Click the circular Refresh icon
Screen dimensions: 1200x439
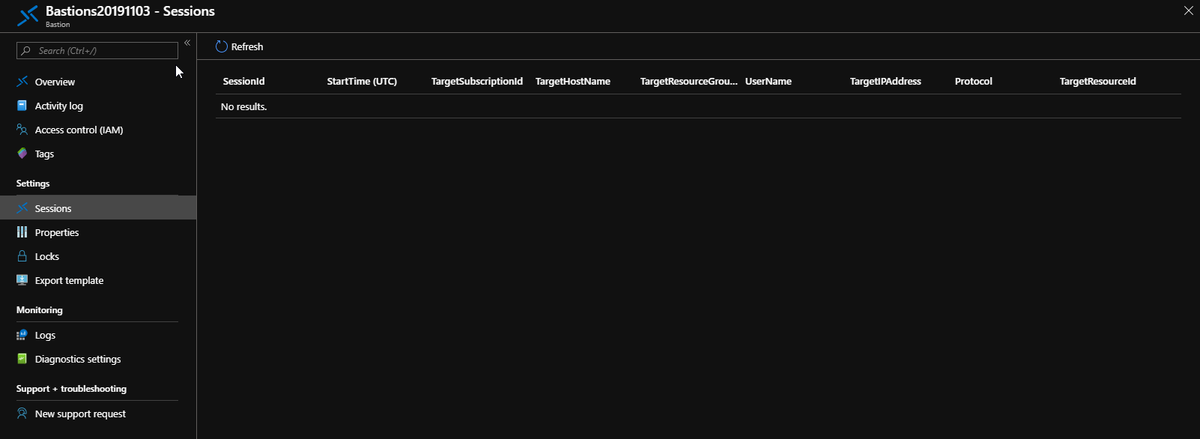[x=221, y=47]
